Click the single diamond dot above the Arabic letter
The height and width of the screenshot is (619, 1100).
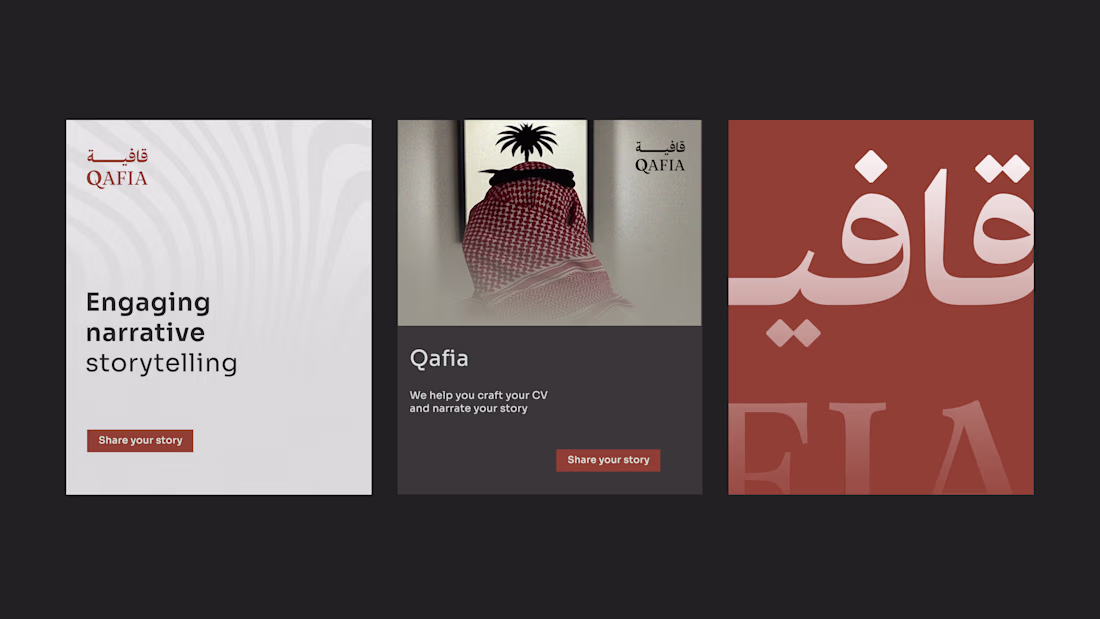(871, 166)
